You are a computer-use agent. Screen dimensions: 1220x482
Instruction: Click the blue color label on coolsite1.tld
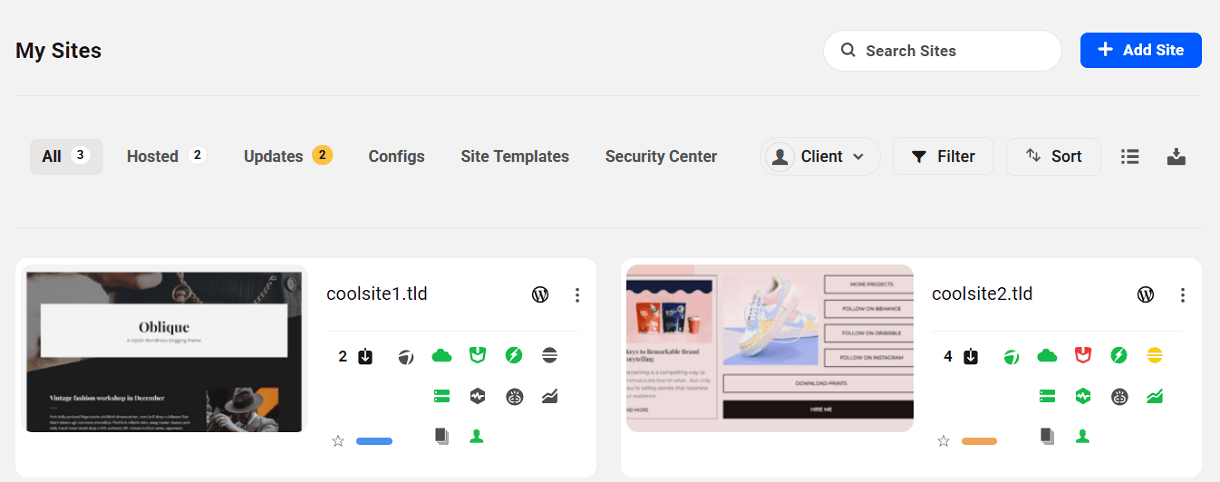tap(374, 441)
